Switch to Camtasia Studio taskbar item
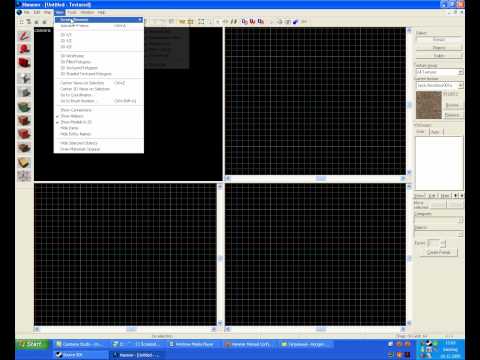This screenshot has height=360, width=480. tap(82, 344)
